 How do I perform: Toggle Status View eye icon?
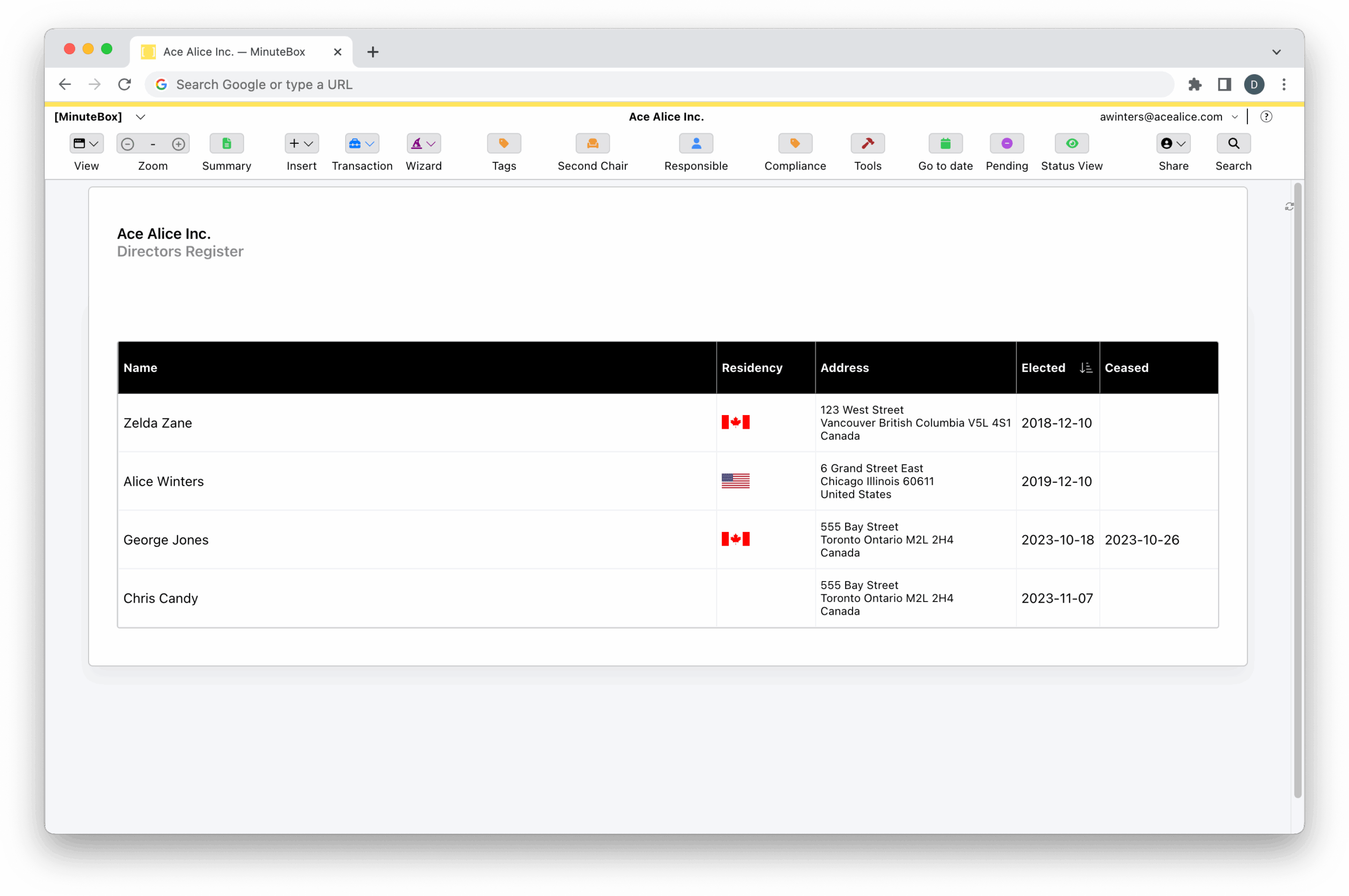[x=1071, y=143]
